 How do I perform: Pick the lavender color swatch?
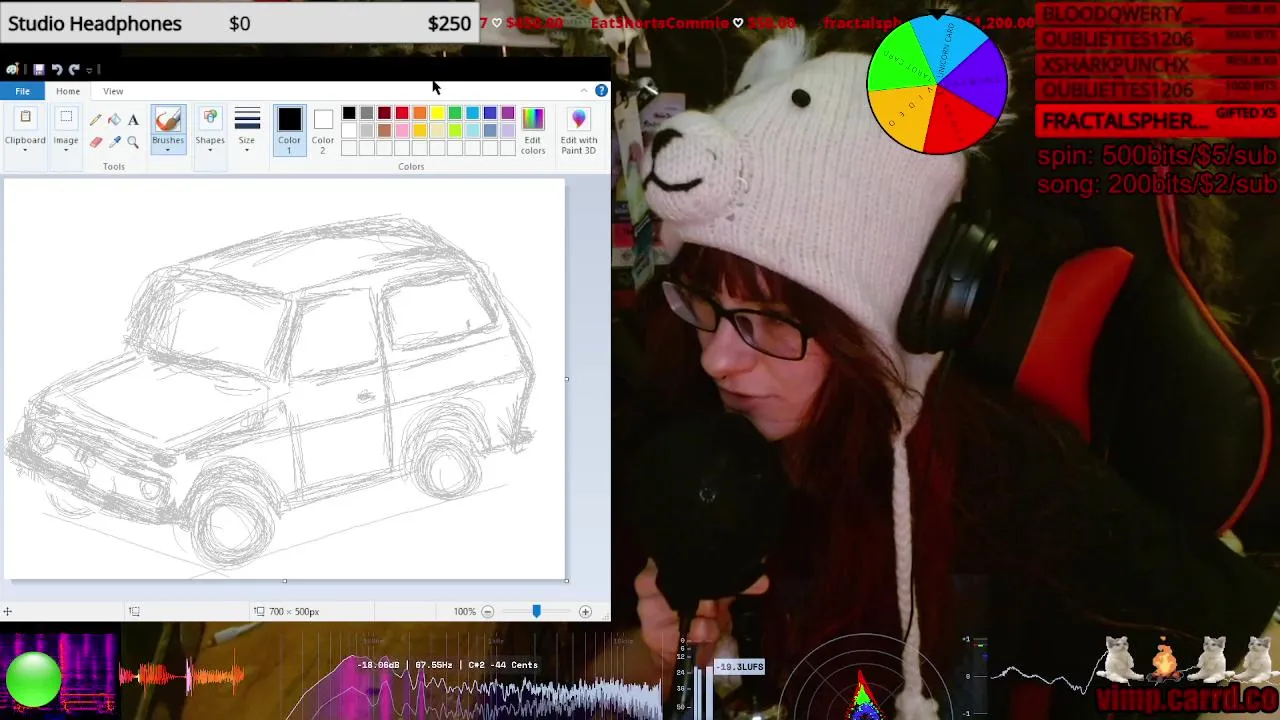(x=508, y=131)
